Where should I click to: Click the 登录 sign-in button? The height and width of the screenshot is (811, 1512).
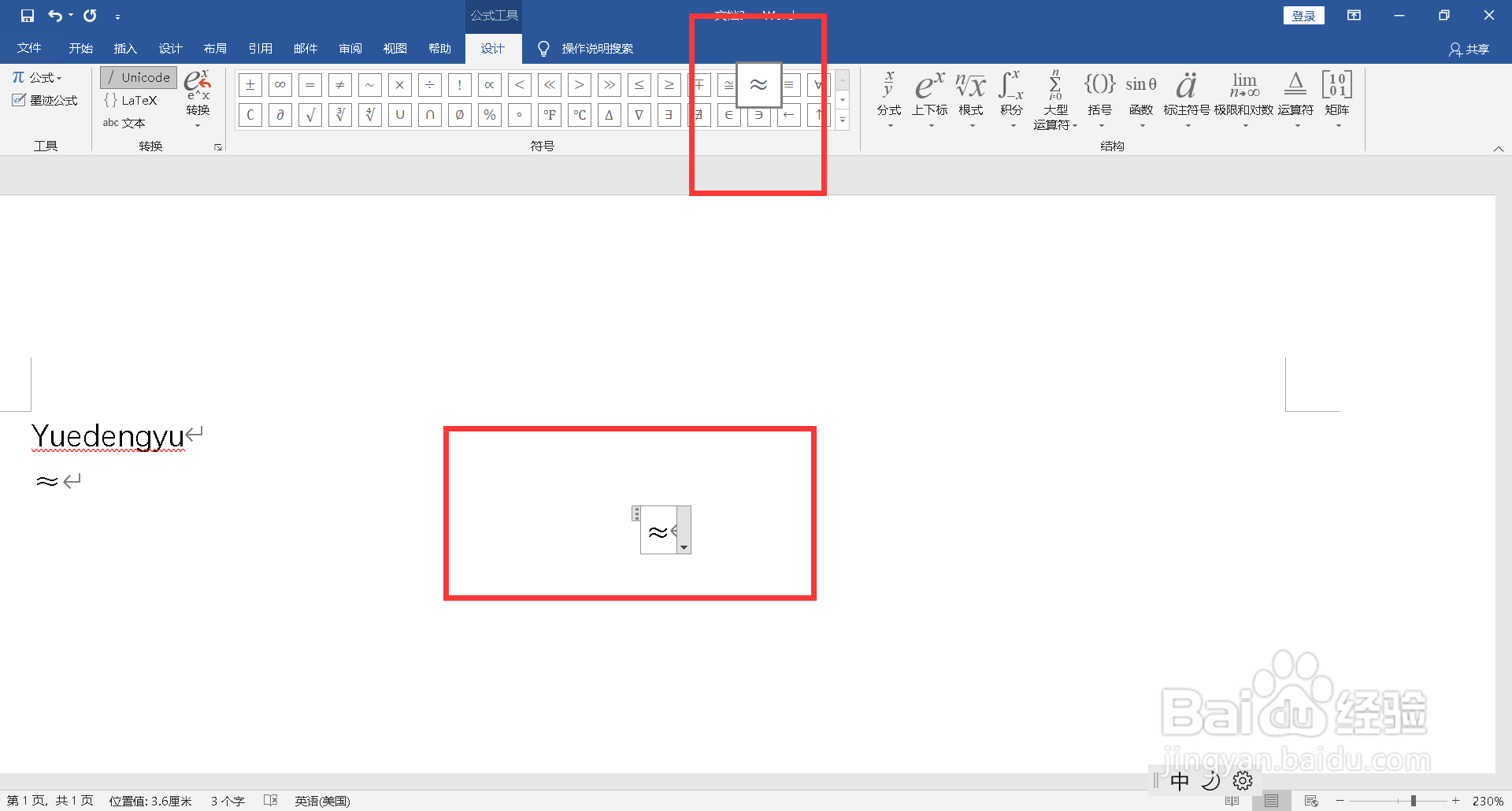(x=1303, y=16)
